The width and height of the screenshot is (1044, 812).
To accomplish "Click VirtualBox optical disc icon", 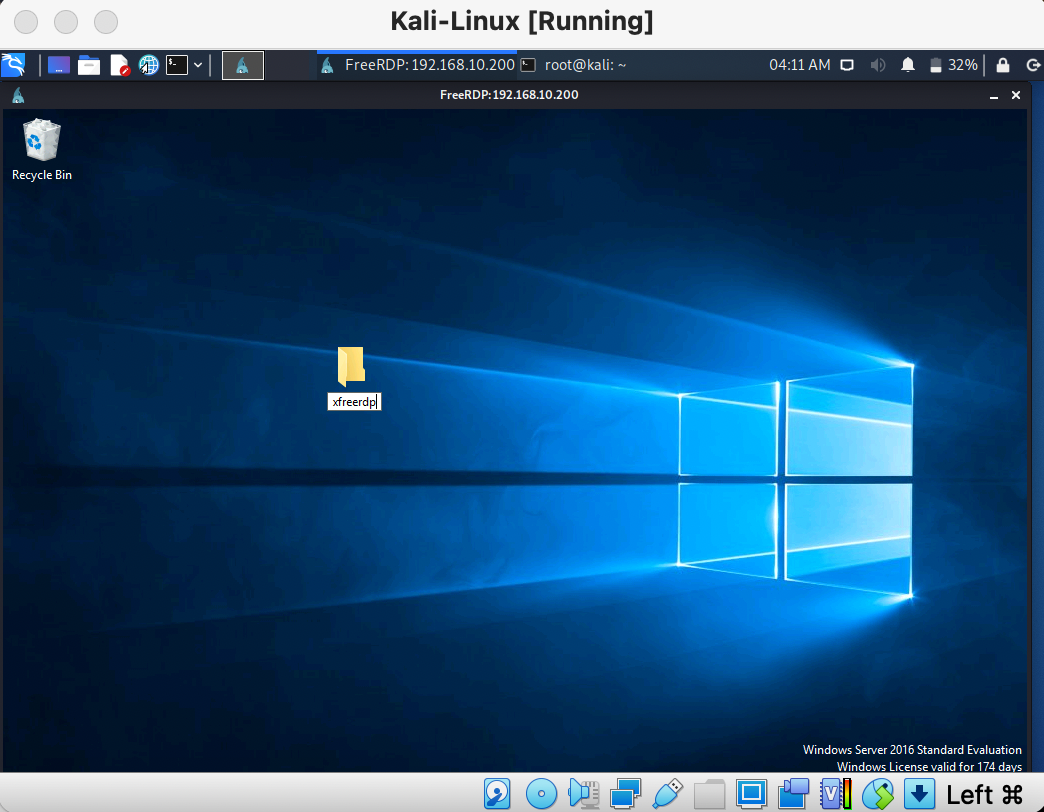I will point(541,793).
